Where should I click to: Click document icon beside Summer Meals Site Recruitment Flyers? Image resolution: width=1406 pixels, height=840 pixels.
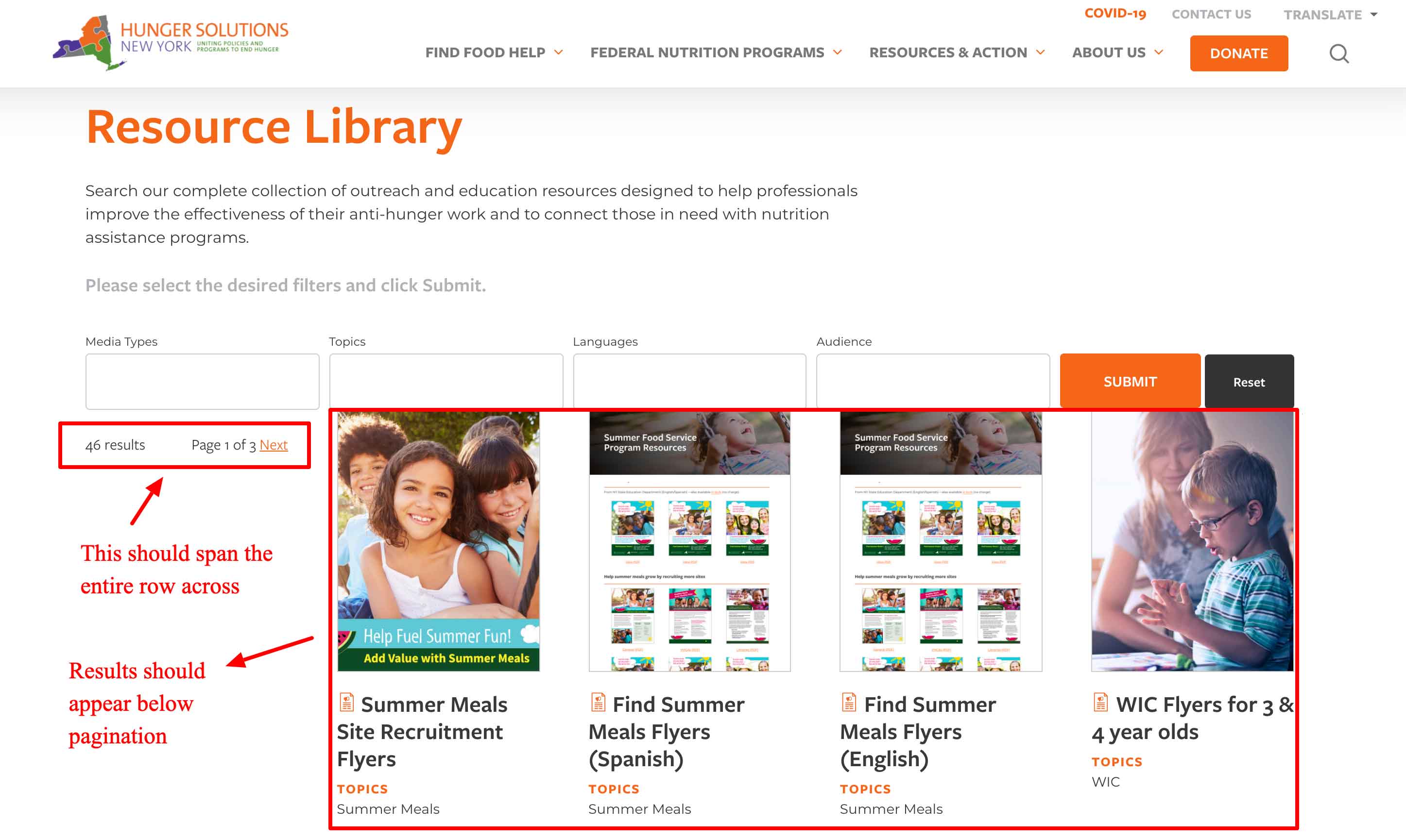pyautogui.click(x=346, y=703)
